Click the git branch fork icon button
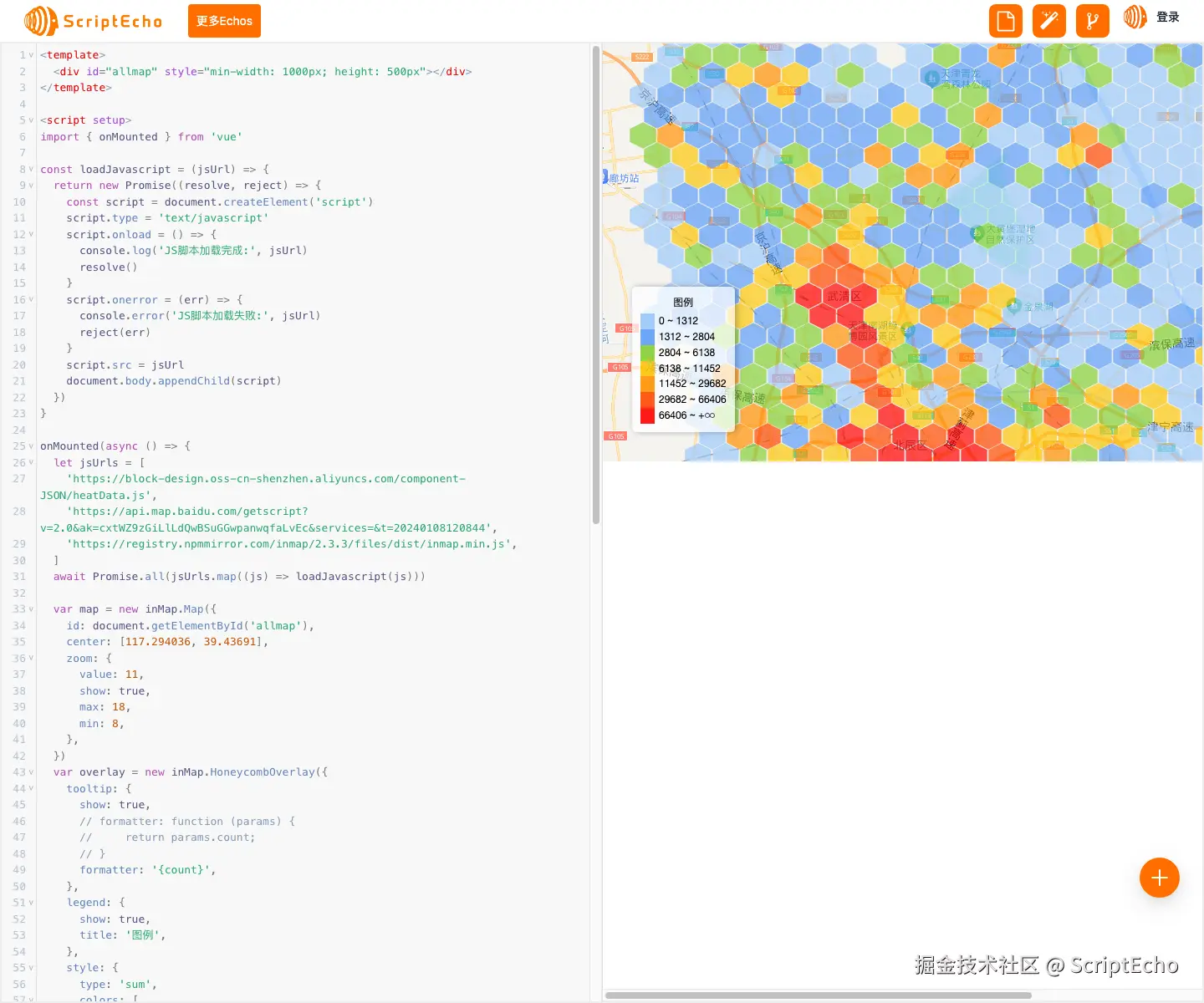This screenshot has height=1003, width=1204. coord(1093,21)
